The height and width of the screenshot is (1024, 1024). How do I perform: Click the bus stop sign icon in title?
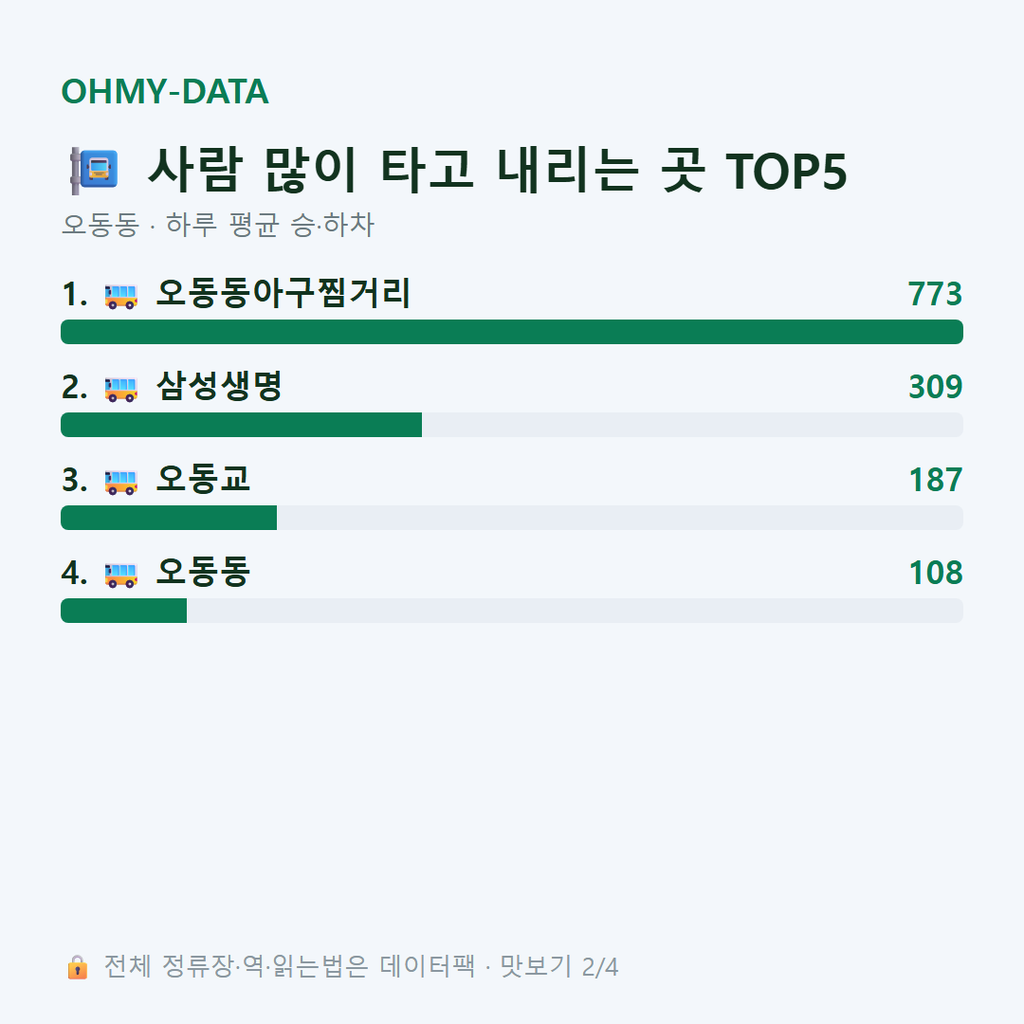pos(94,170)
